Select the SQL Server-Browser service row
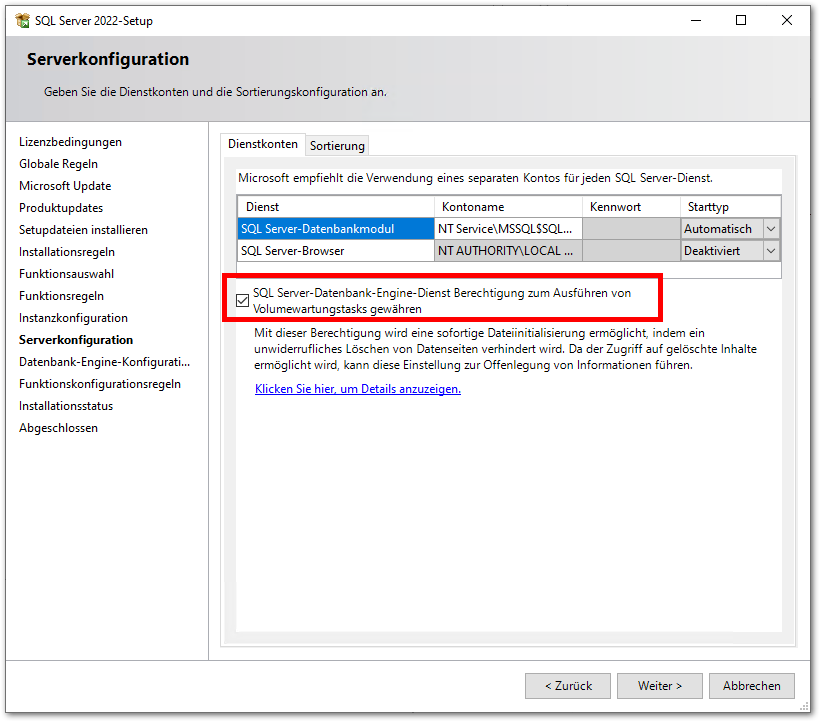The image size is (820, 722). (x=335, y=251)
